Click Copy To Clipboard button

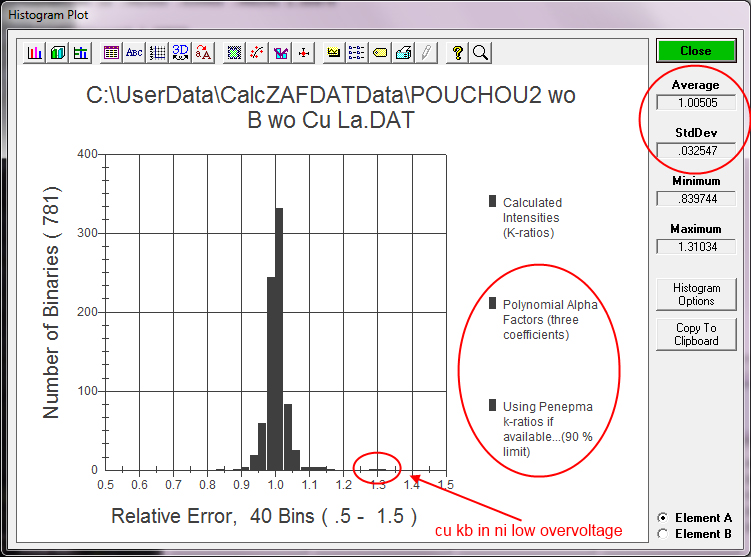[695, 334]
